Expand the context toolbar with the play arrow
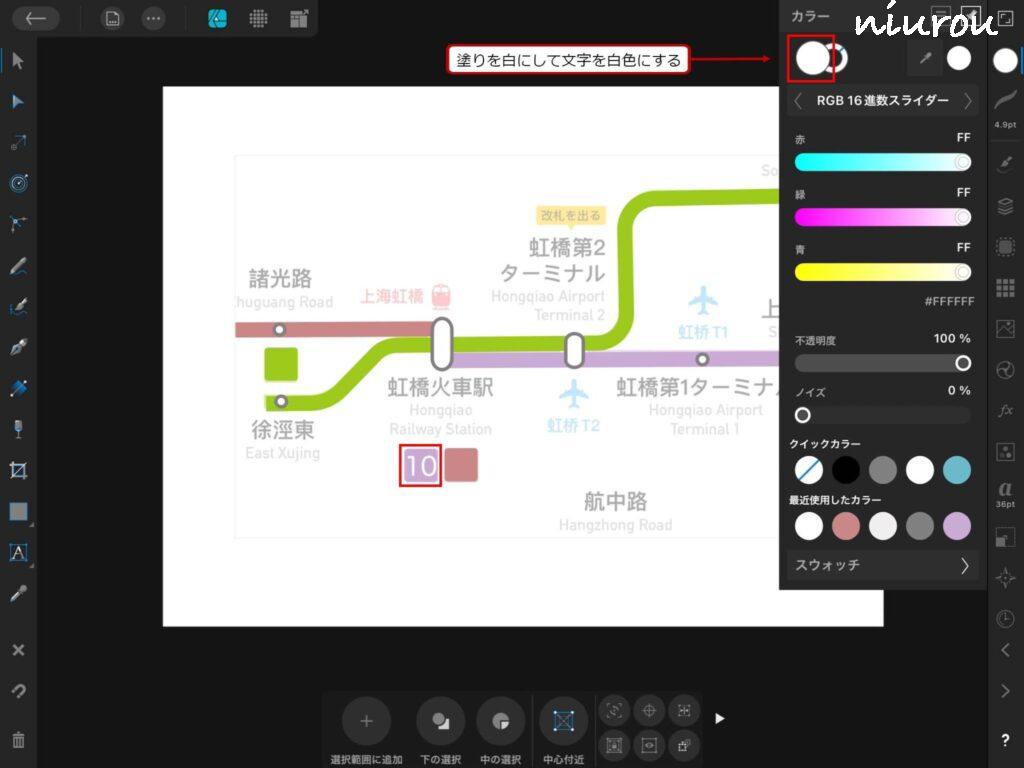 click(x=719, y=718)
